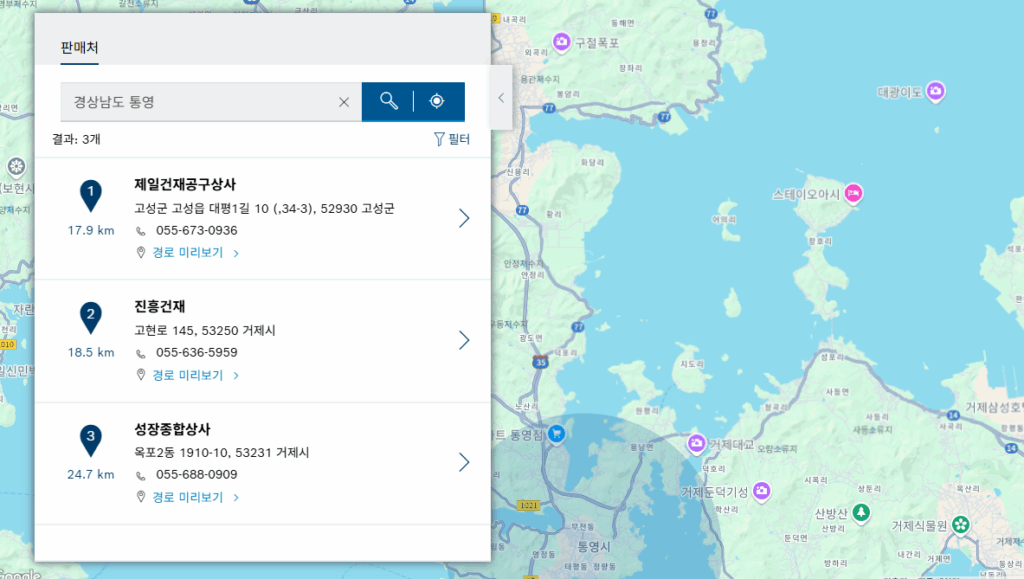Click the 진흥건재 store name
The width and height of the screenshot is (1024, 579).
point(160,306)
